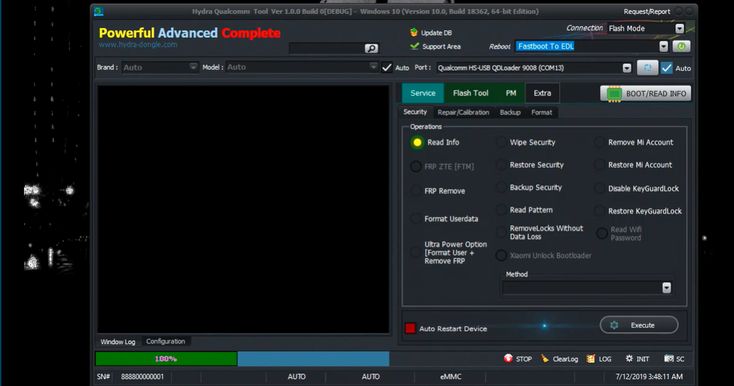Open www.hydra-dongle.com link
Screen dimensions: 734x386
click(x=138, y=44)
